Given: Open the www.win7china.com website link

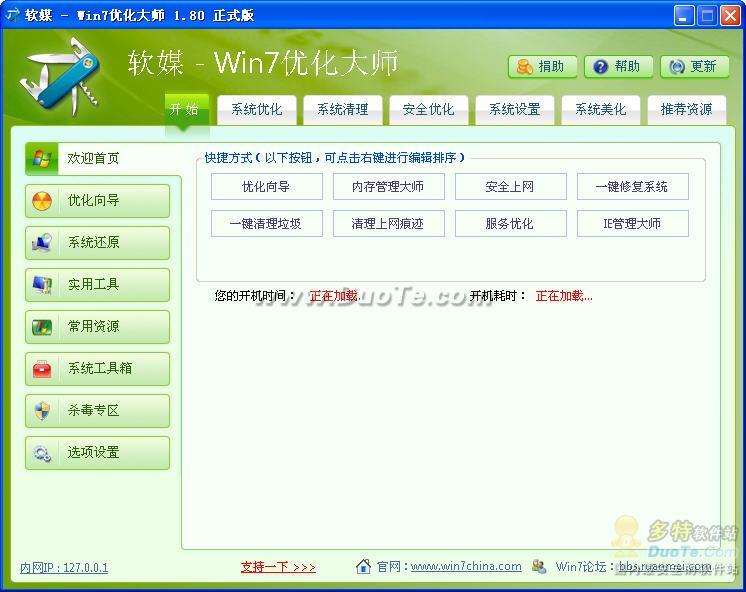Looking at the screenshot, I should pos(466,566).
